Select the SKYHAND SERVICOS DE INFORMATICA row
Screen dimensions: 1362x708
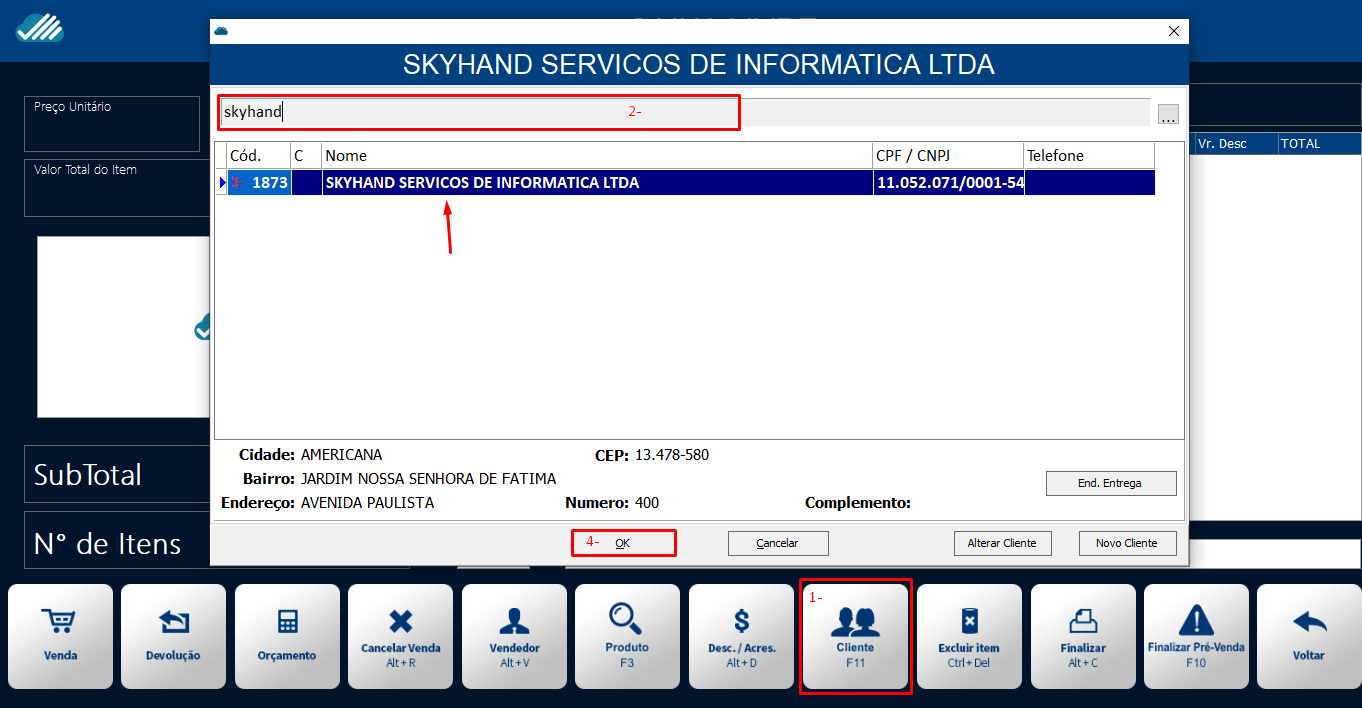click(x=600, y=183)
